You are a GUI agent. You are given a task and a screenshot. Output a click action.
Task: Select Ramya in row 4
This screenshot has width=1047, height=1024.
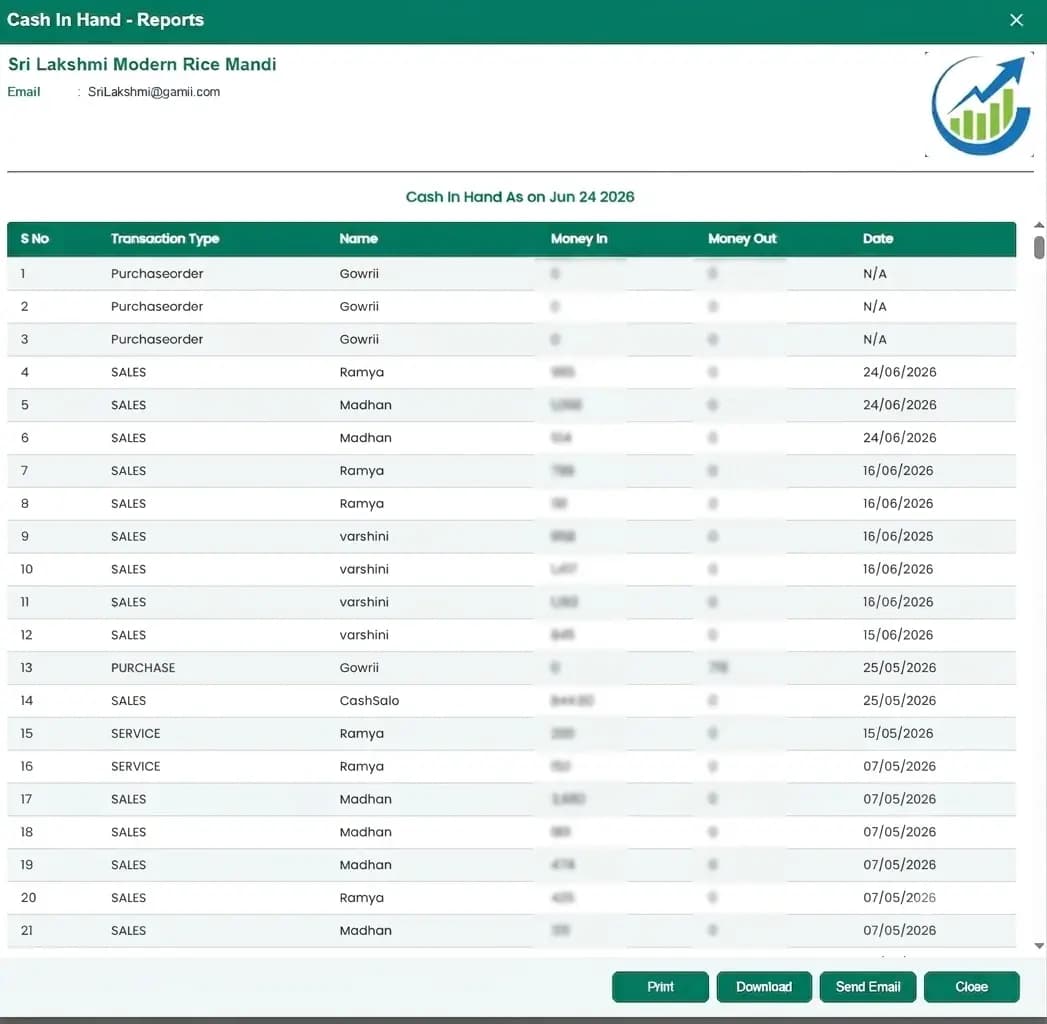pos(361,372)
